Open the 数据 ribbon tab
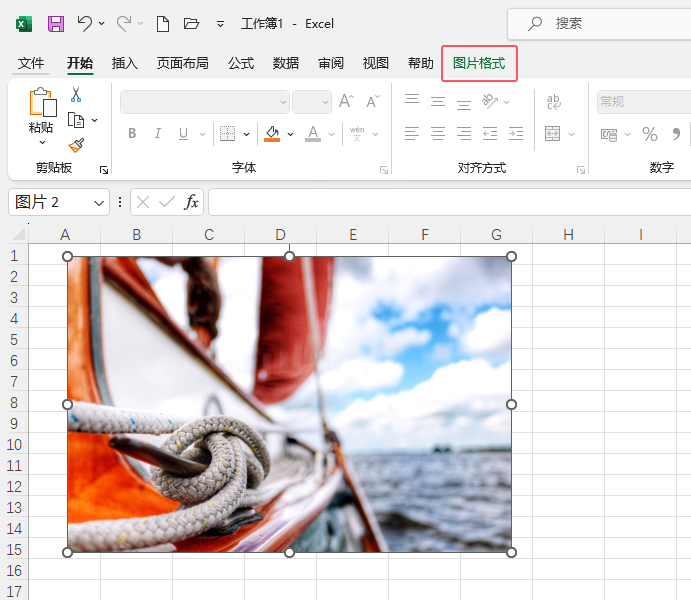 pos(286,63)
